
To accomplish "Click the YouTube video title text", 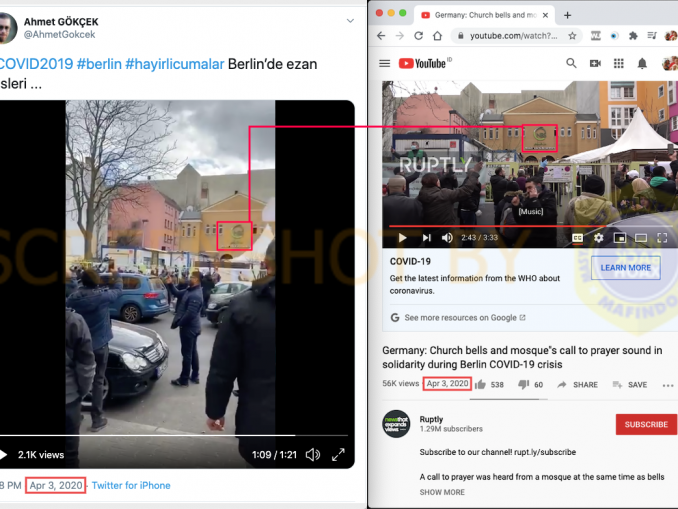I will pos(522,357).
